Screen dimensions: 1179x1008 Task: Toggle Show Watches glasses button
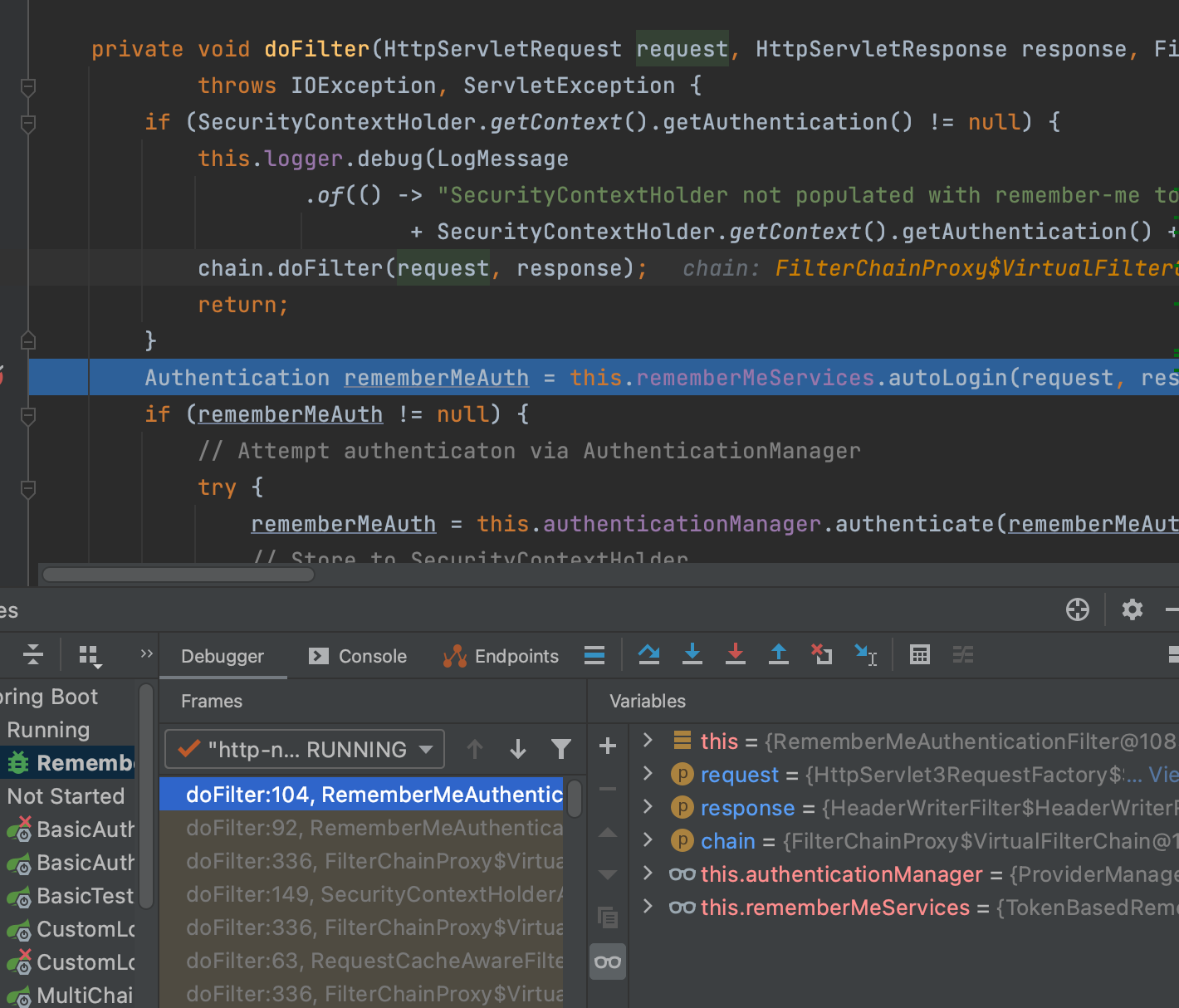608,962
